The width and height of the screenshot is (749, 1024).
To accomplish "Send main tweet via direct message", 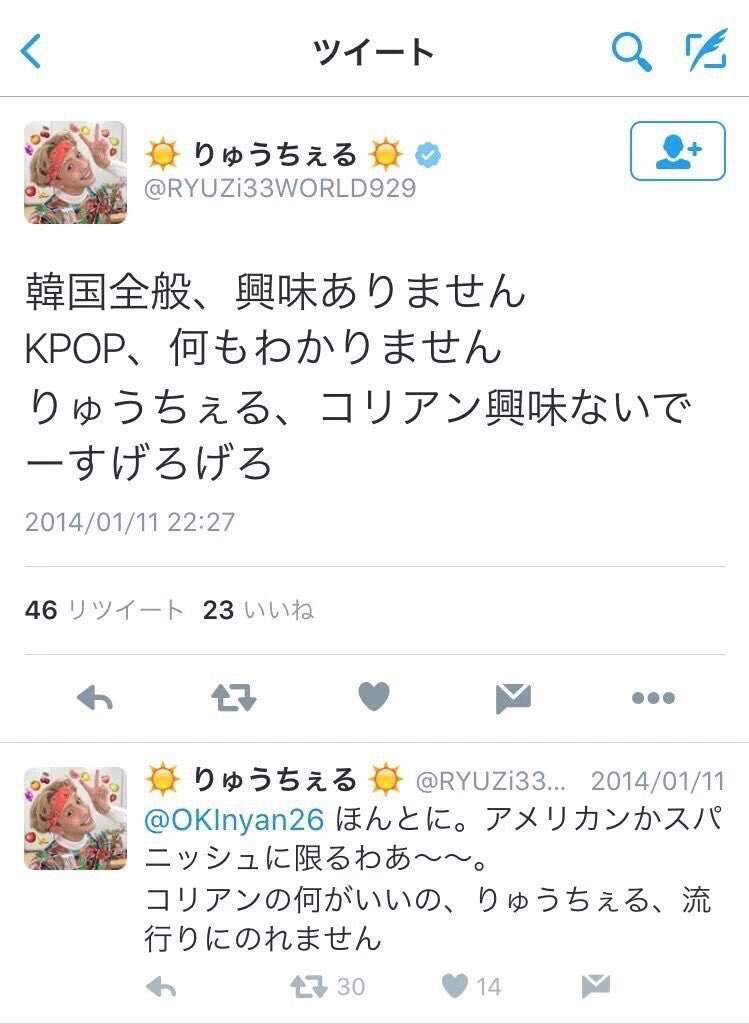I will (513, 698).
